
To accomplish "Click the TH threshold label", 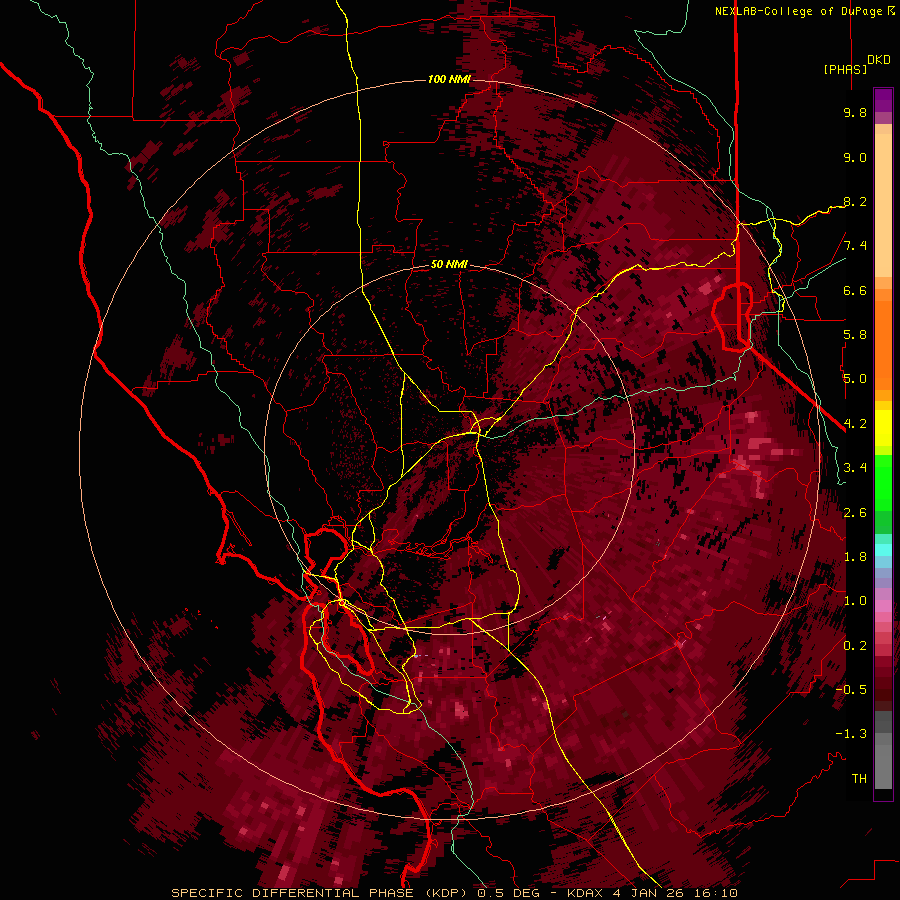I will pyautogui.click(x=859, y=779).
